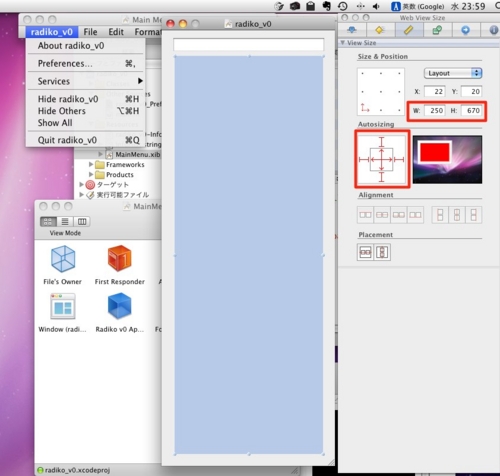Image resolution: width=500 pixels, height=476 pixels.
Task: Open the Format menu
Action: (x=148, y=32)
